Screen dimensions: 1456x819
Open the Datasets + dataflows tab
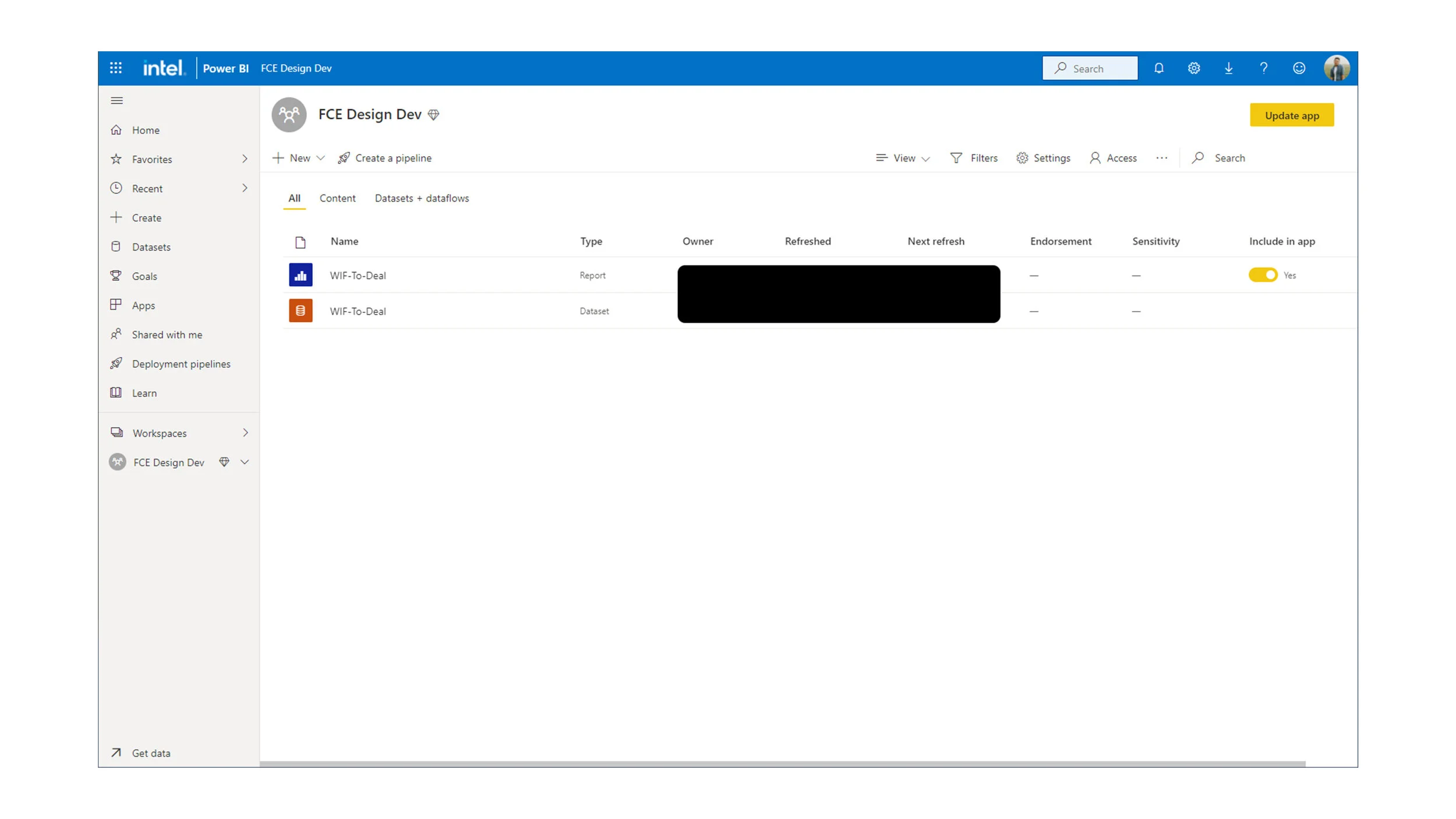pos(422,198)
